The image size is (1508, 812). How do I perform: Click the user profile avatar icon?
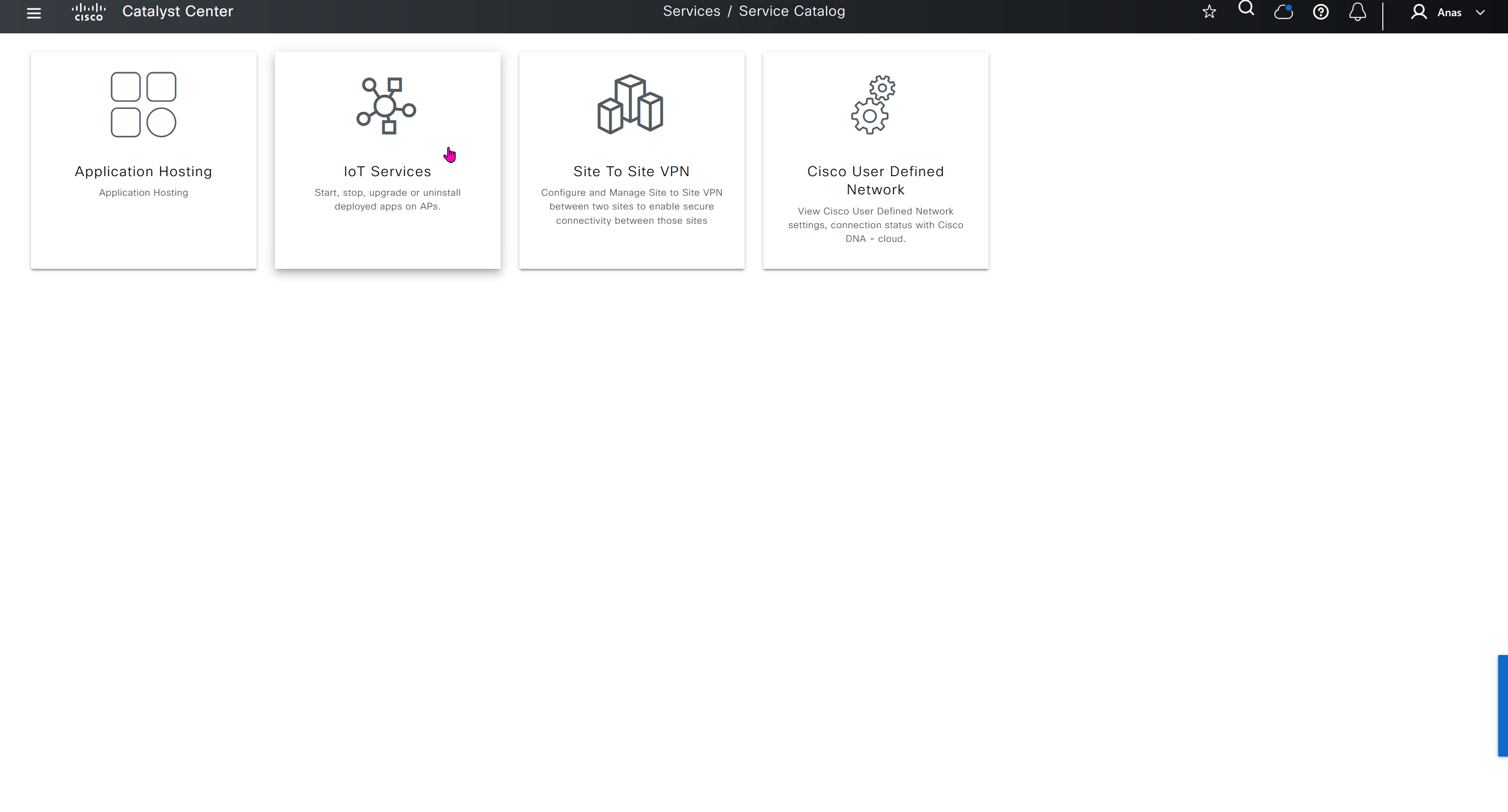[x=1419, y=12]
